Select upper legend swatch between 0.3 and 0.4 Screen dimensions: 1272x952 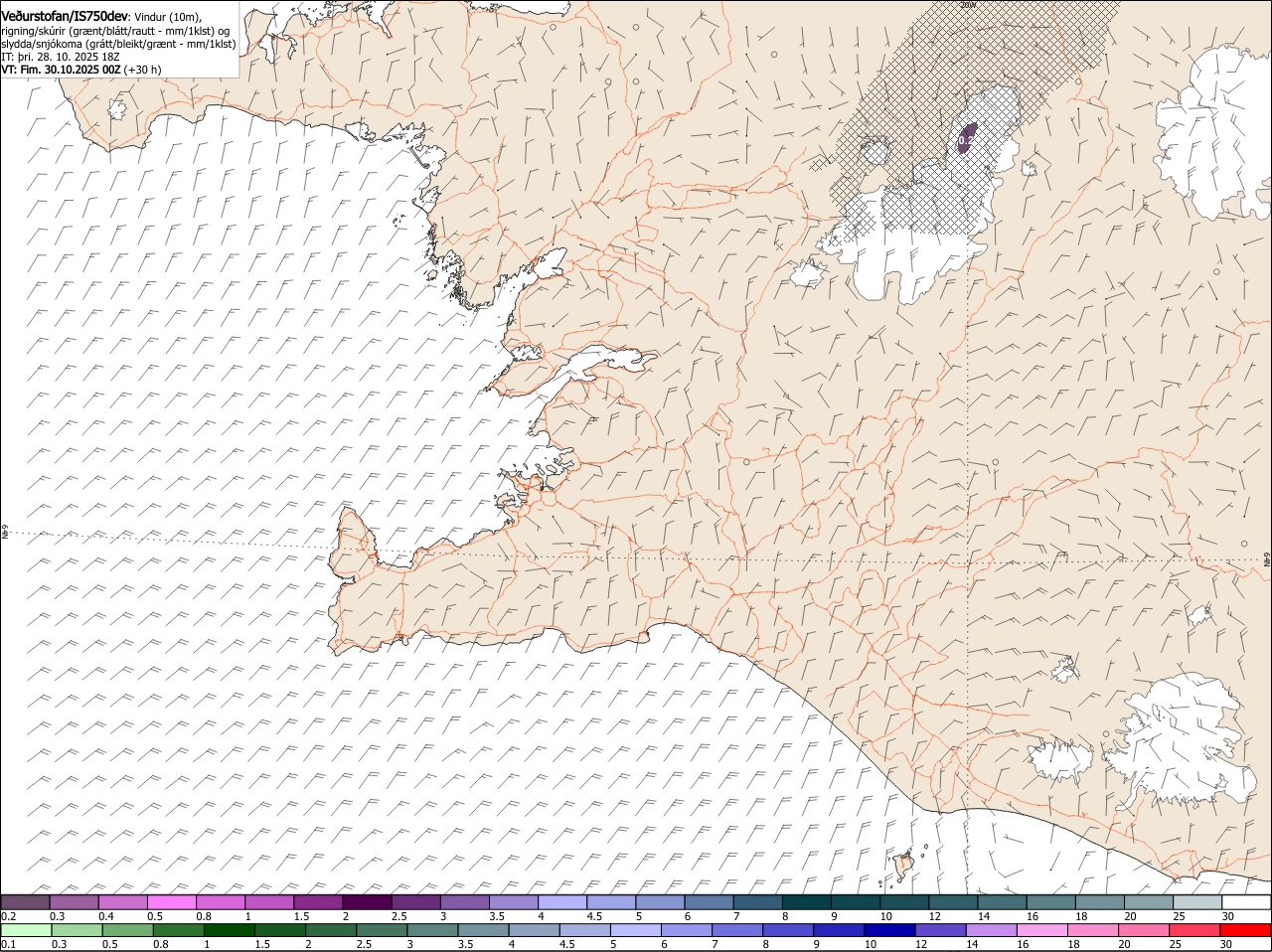[74, 902]
